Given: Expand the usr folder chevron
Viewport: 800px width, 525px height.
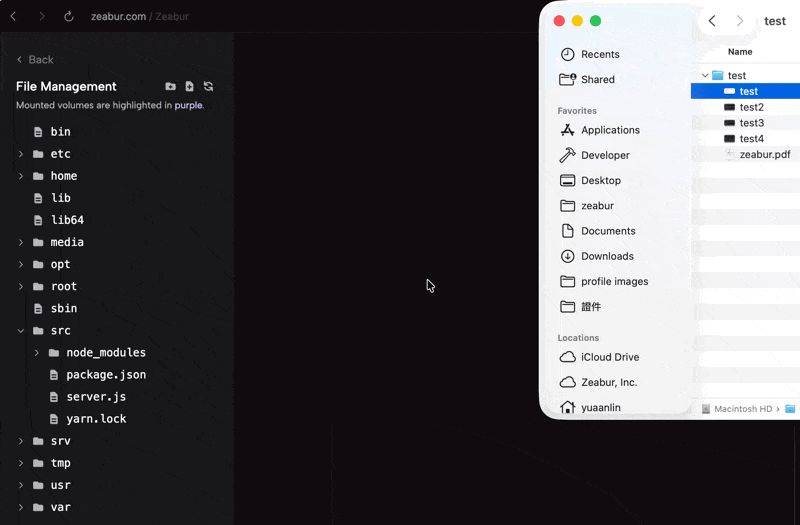Looking at the screenshot, I should point(21,485).
